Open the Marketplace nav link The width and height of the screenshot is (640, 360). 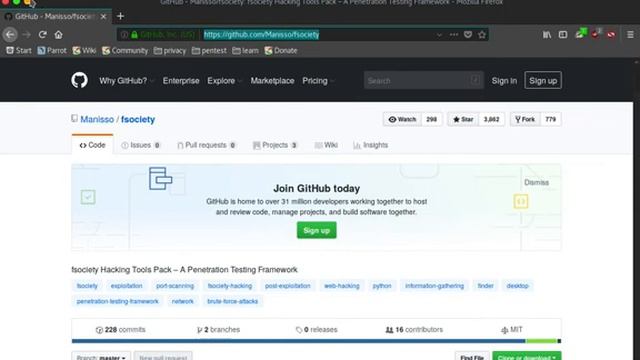272,81
